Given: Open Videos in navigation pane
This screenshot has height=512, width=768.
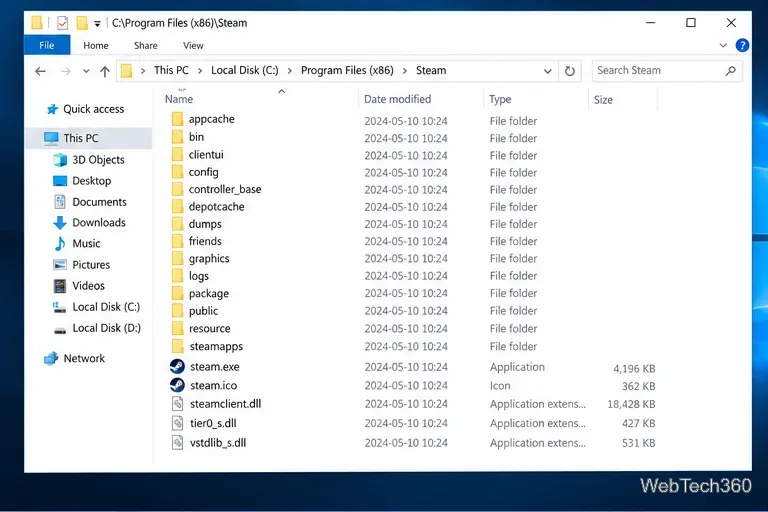Looking at the screenshot, I should pyautogui.click(x=78, y=286).
